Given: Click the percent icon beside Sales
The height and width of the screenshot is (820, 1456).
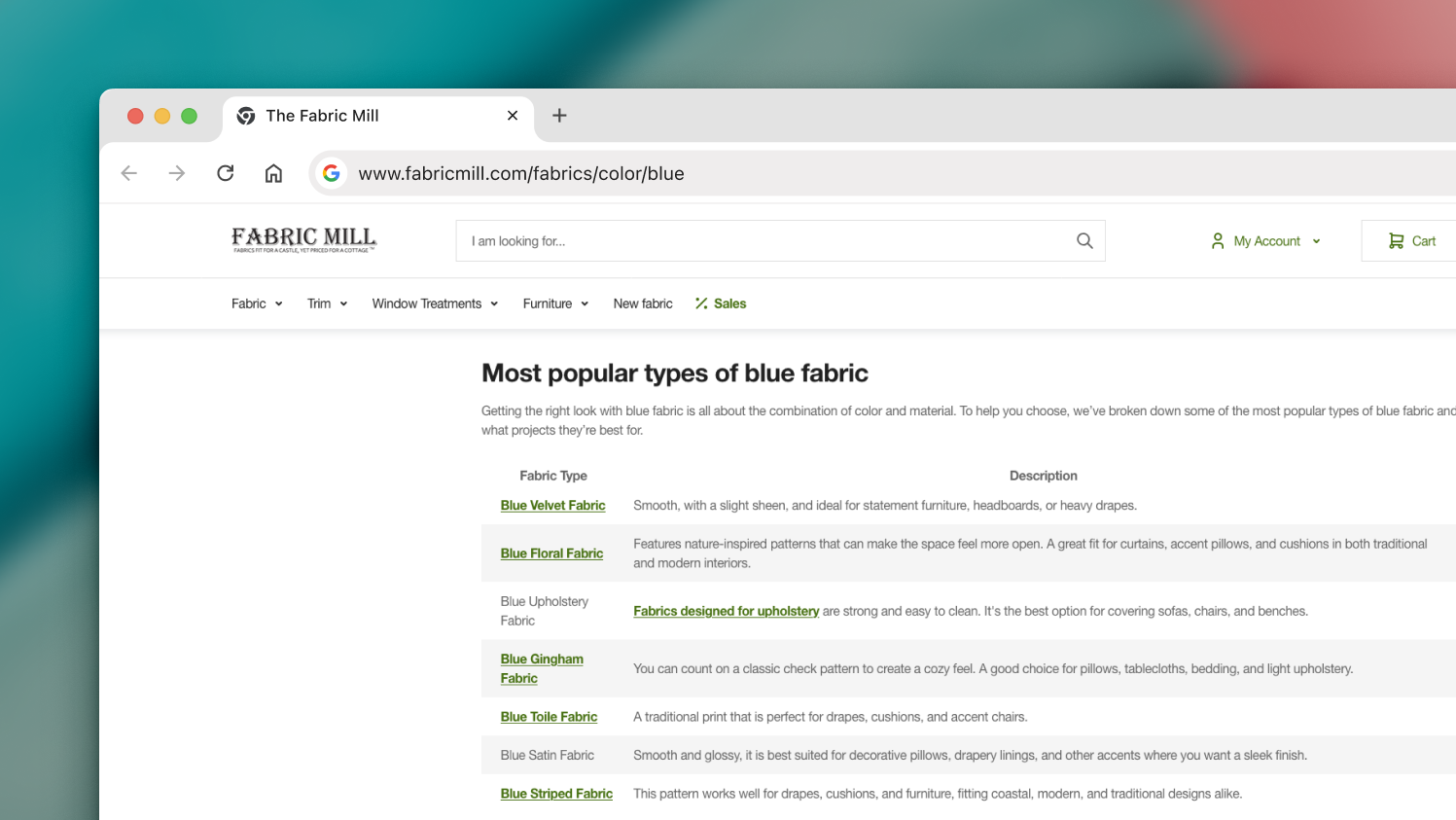Looking at the screenshot, I should [x=701, y=303].
